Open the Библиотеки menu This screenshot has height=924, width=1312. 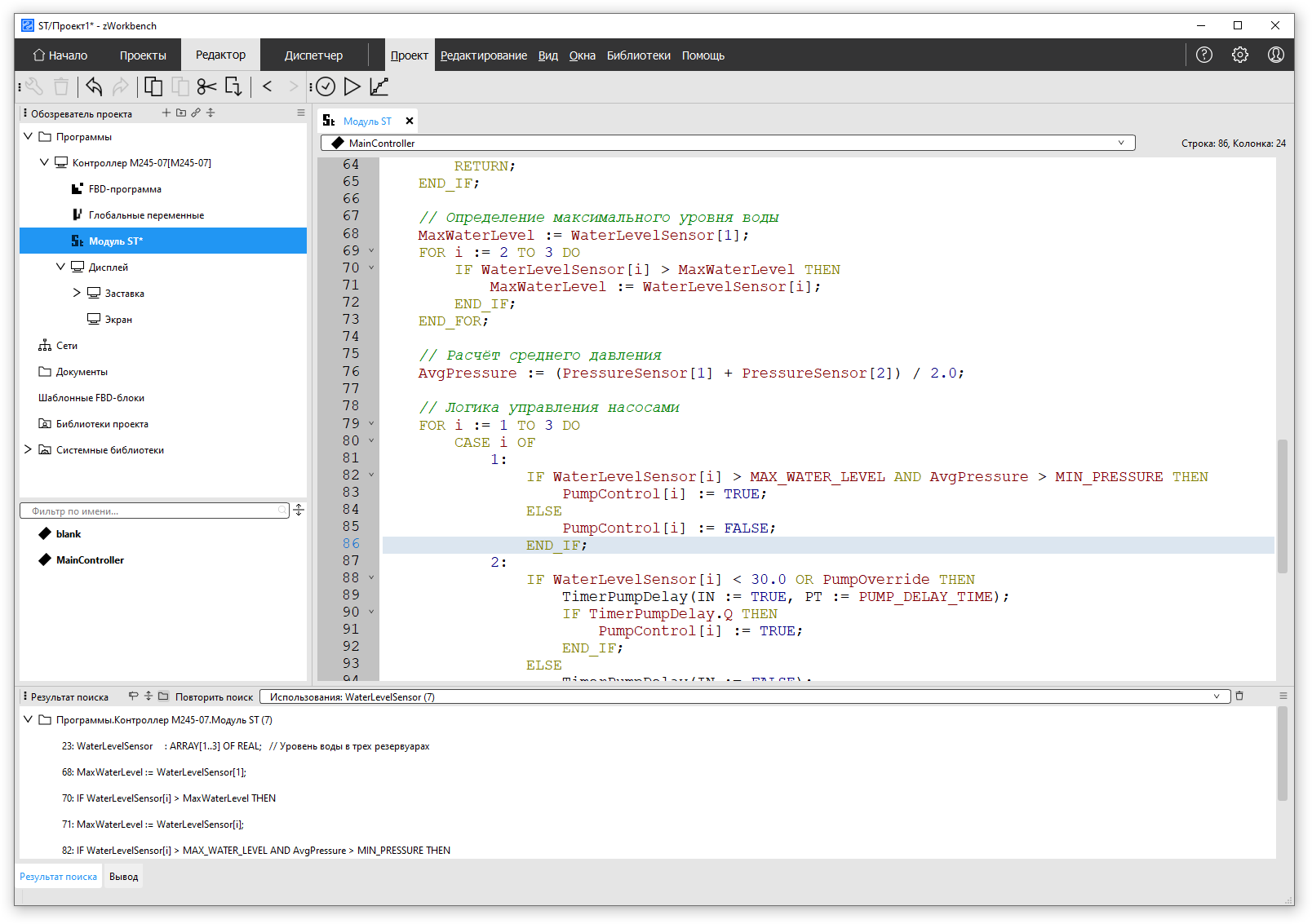[639, 55]
